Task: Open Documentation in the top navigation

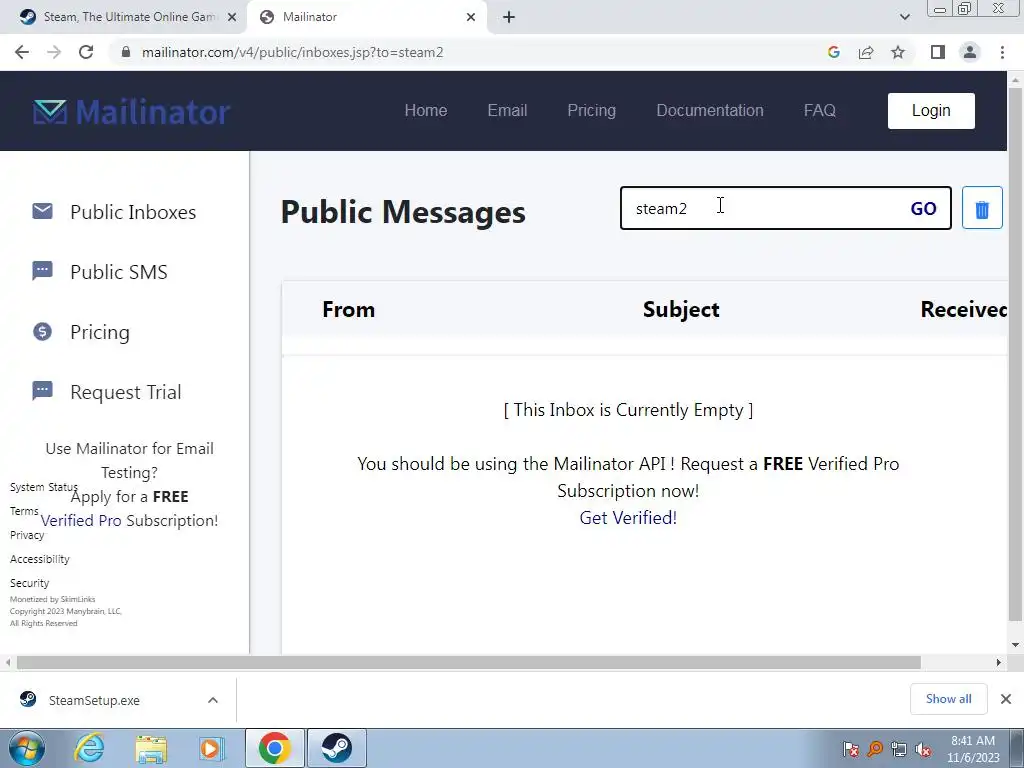Action: click(710, 110)
